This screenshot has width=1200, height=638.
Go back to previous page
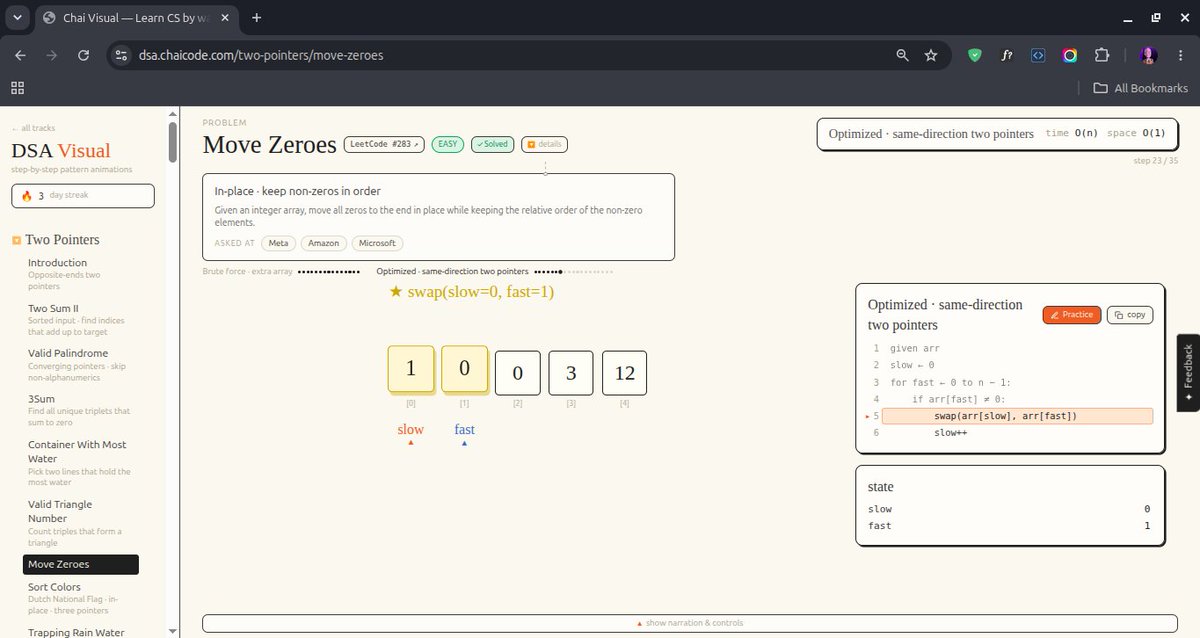21,55
